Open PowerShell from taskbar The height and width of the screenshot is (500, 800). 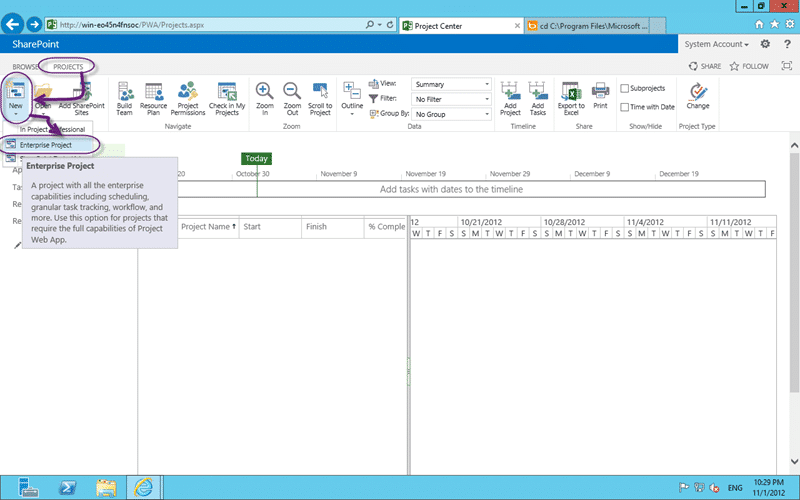(x=67, y=488)
